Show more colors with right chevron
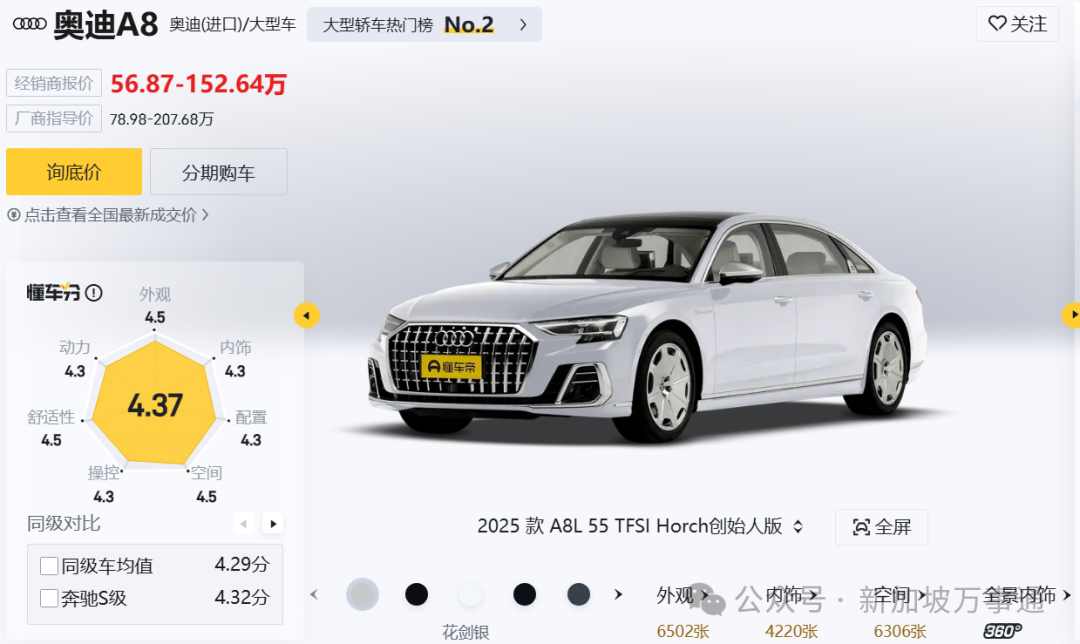This screenshot has height=644, width=1080. 618,594
